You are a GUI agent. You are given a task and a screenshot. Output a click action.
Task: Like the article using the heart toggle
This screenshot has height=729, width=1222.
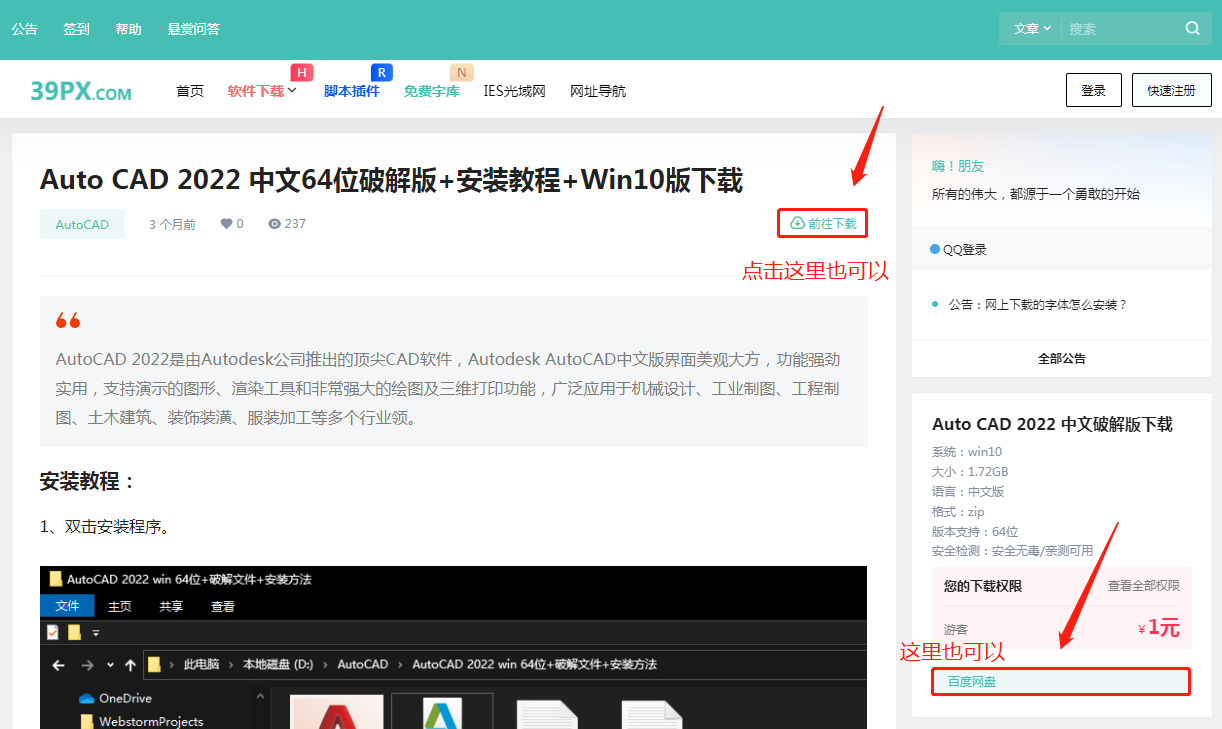tap(227, 223)
